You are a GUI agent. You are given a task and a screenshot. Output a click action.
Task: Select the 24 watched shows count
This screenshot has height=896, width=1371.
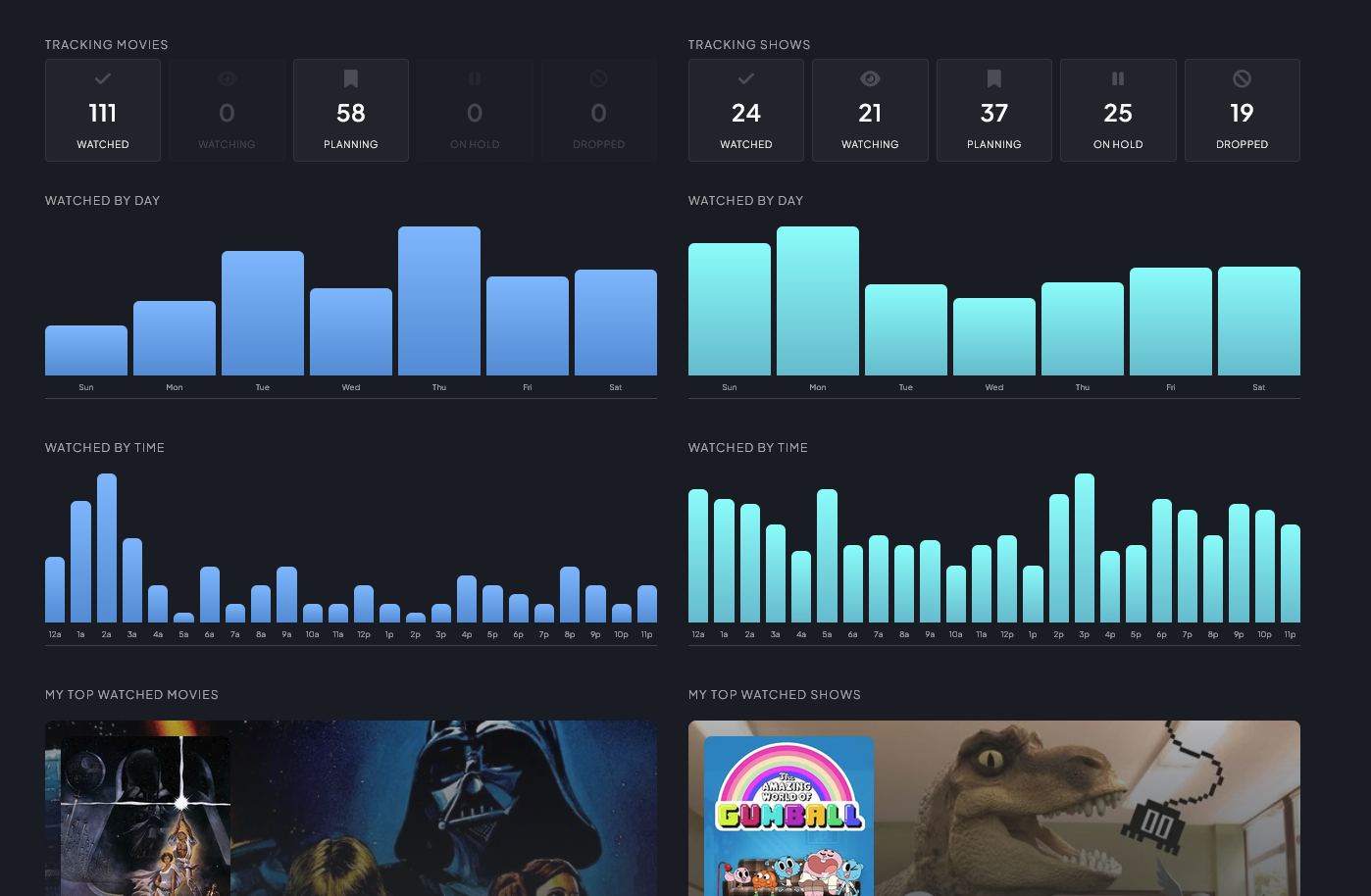tap(746, 114)
